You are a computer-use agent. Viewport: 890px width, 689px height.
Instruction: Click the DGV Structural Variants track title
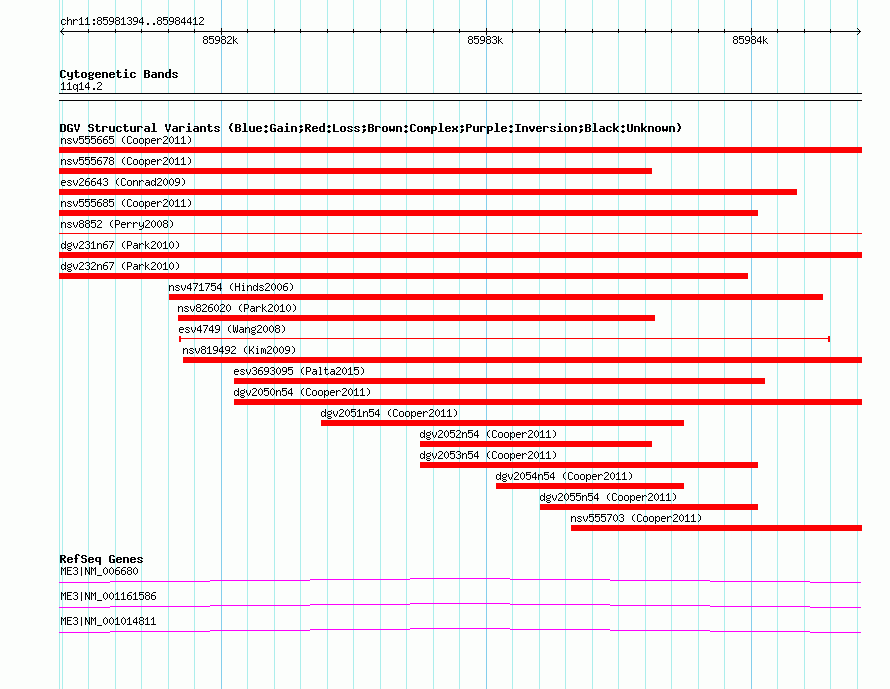tap(371, 128)
